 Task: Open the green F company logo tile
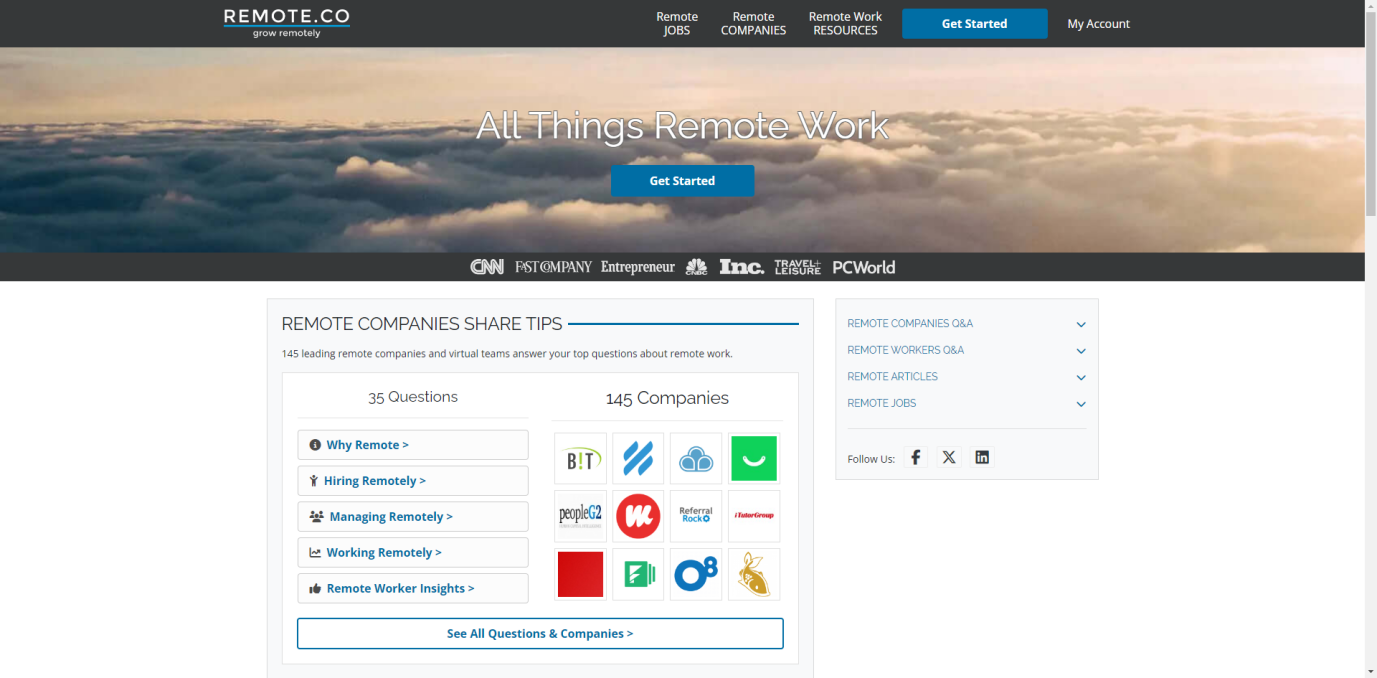click(638, 574)
